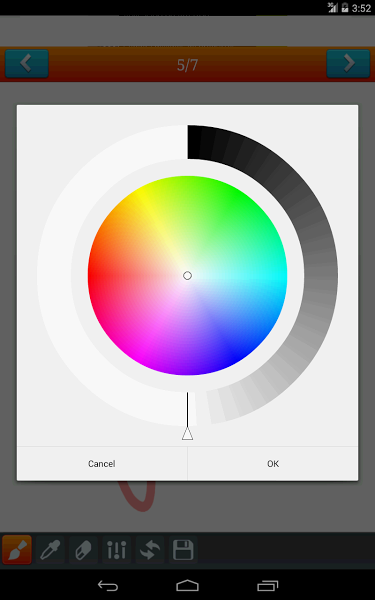Pick cyan on color wheel right edge
375x600 pixels.
point(282,276)
